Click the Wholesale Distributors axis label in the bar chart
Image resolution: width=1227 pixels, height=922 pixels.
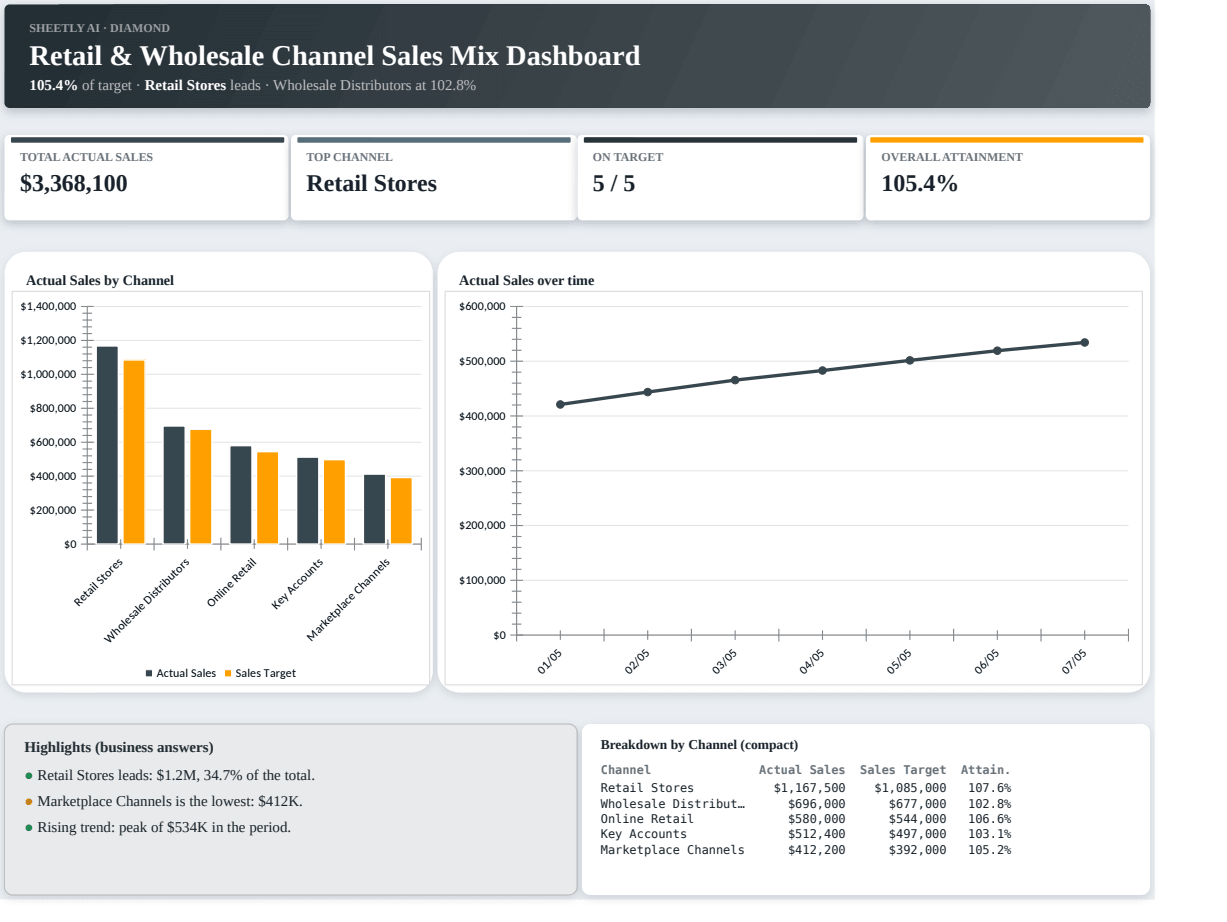pos(147,601)
